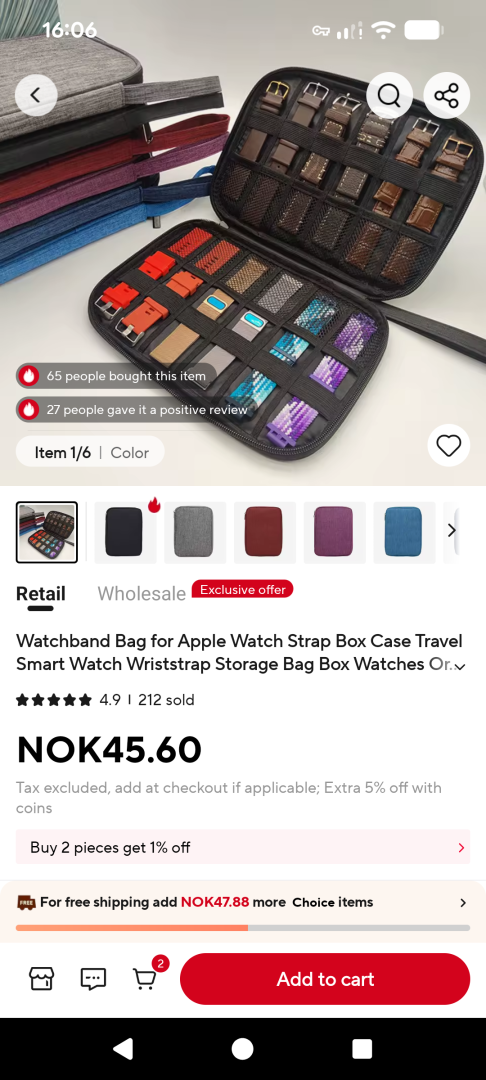
Task: Show more color thumbnails arrow
Action: pyautogui.click(x=452, y=530)
